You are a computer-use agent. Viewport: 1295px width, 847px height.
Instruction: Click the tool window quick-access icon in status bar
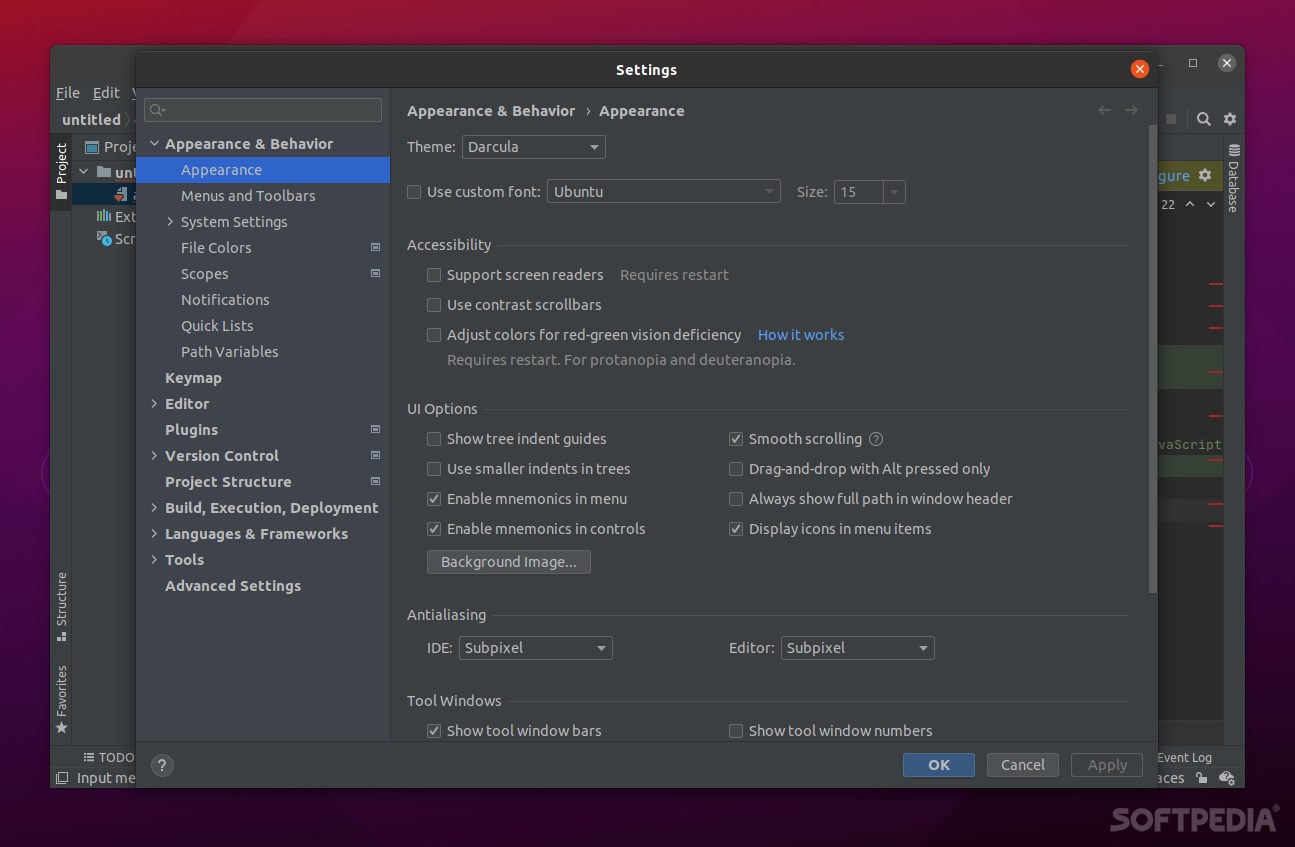(62, 778)
